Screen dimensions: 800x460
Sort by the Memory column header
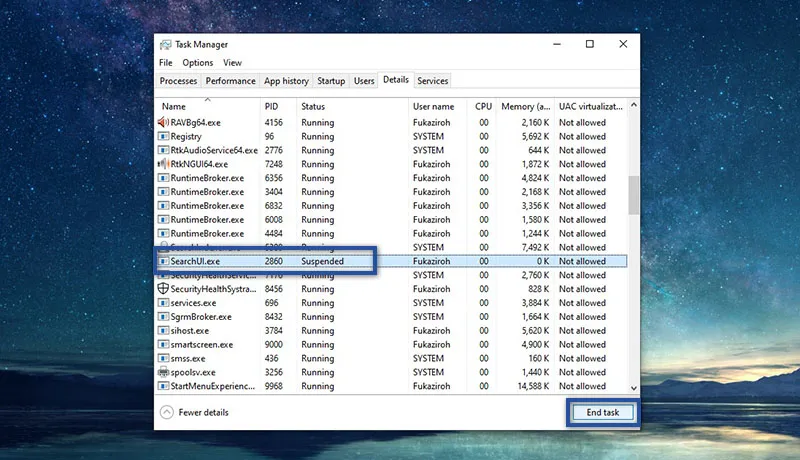[x=526, y=106]
